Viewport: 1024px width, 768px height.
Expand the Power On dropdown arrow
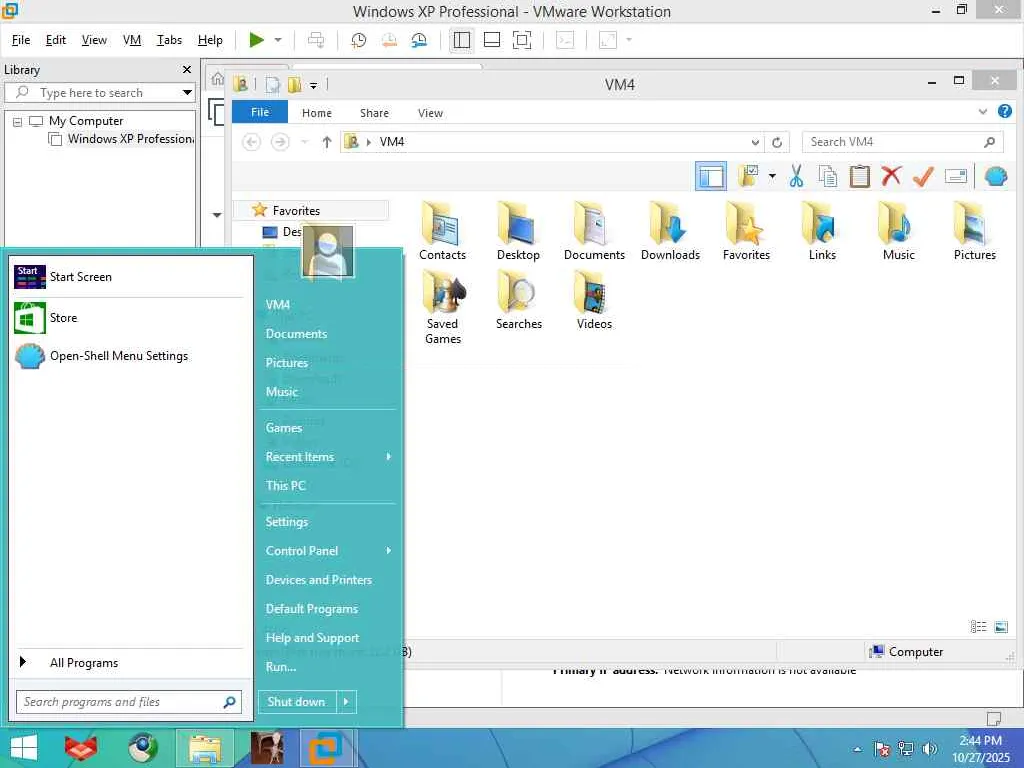click(278, 40)
